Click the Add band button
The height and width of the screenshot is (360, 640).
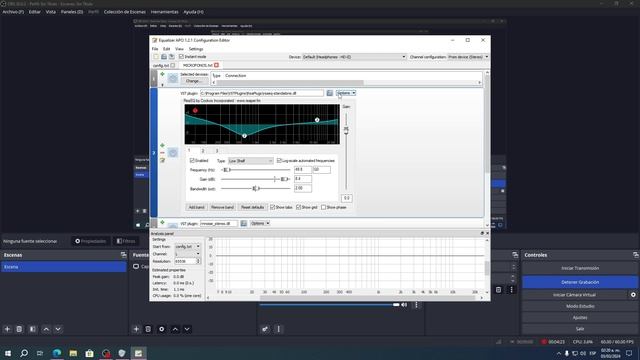click(196, 207)
